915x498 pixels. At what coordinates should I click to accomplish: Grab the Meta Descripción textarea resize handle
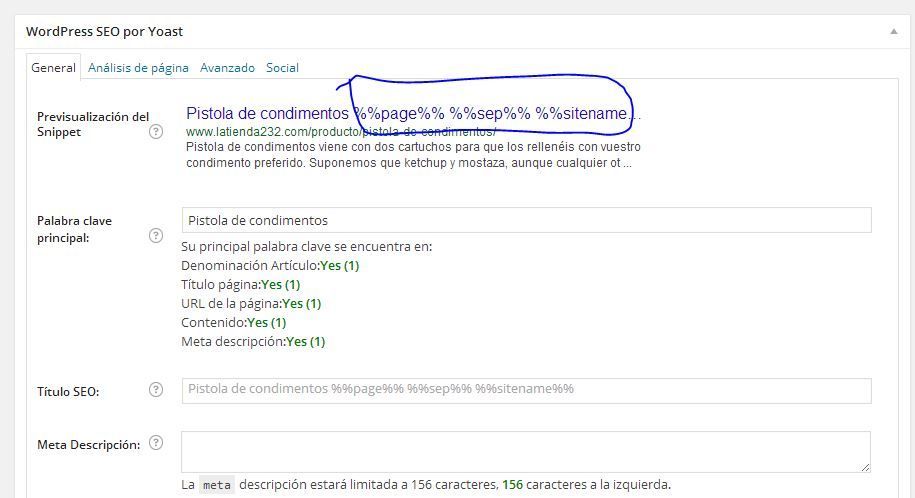(865, 467)
